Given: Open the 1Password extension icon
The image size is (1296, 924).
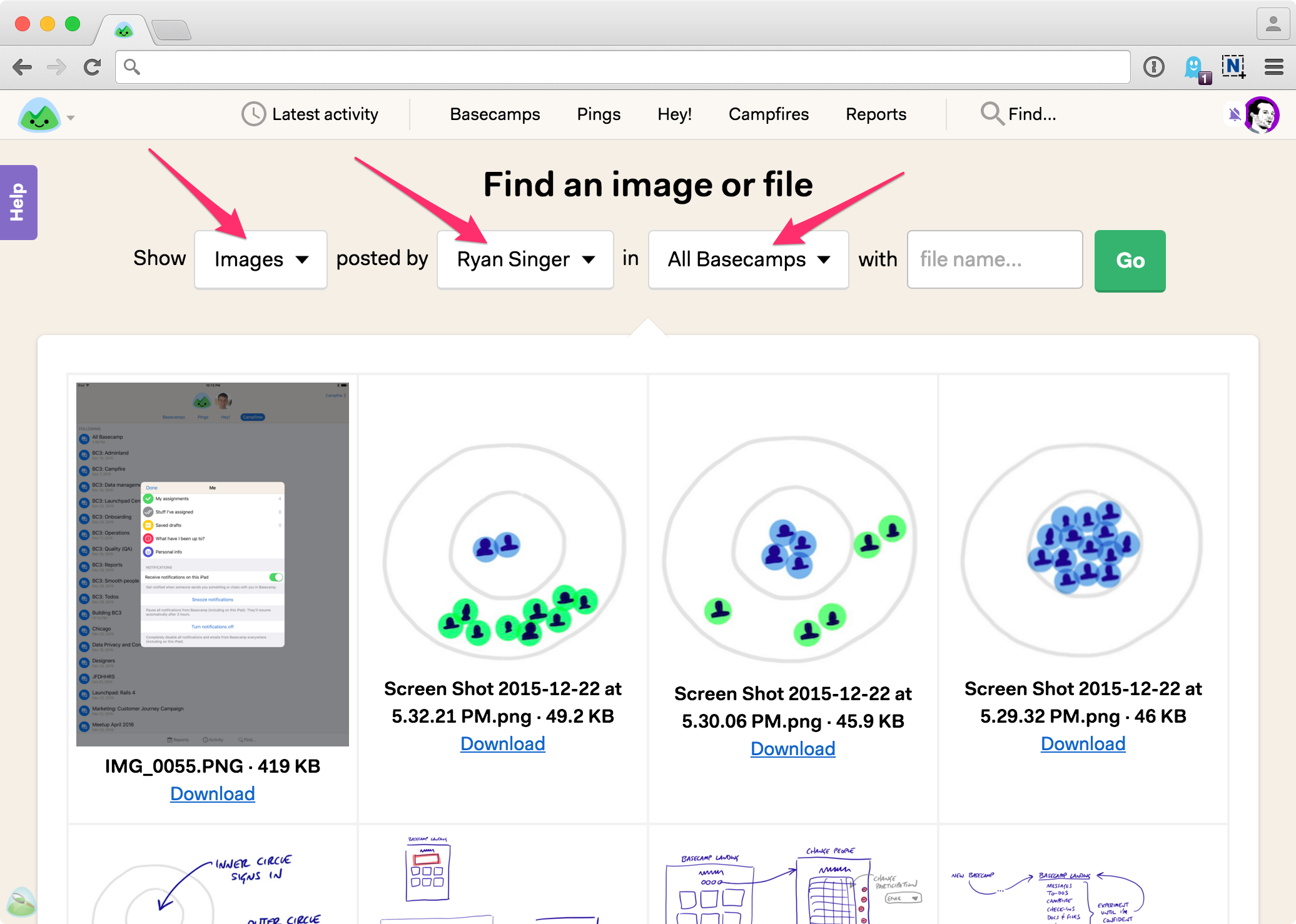Looking at the screenshot, I should click(x=1154, y=67).
